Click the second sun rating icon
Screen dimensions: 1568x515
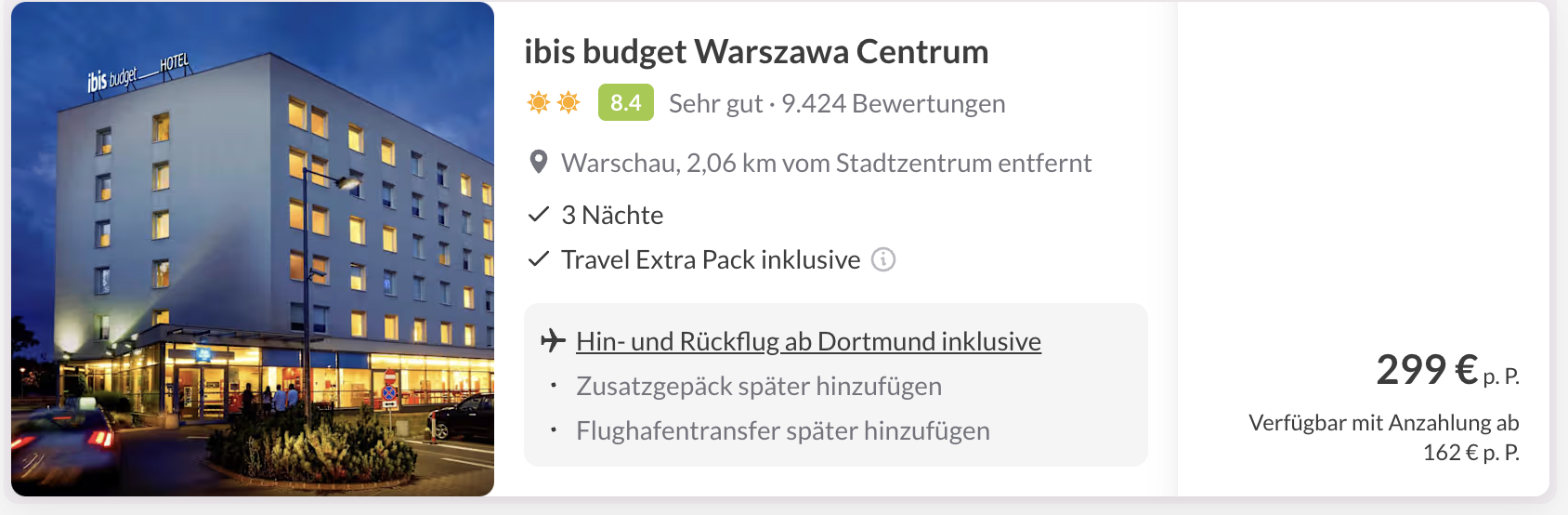(568, 102)
